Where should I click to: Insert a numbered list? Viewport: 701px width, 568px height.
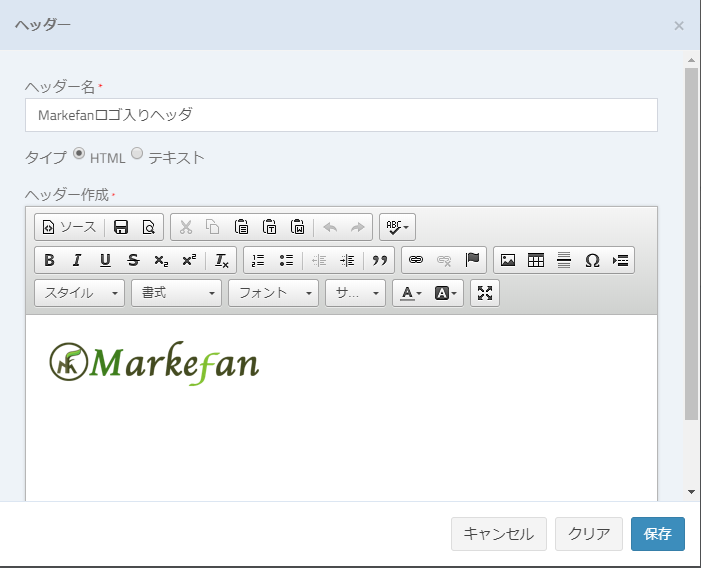pyautogui.click(x=258, y=260)
